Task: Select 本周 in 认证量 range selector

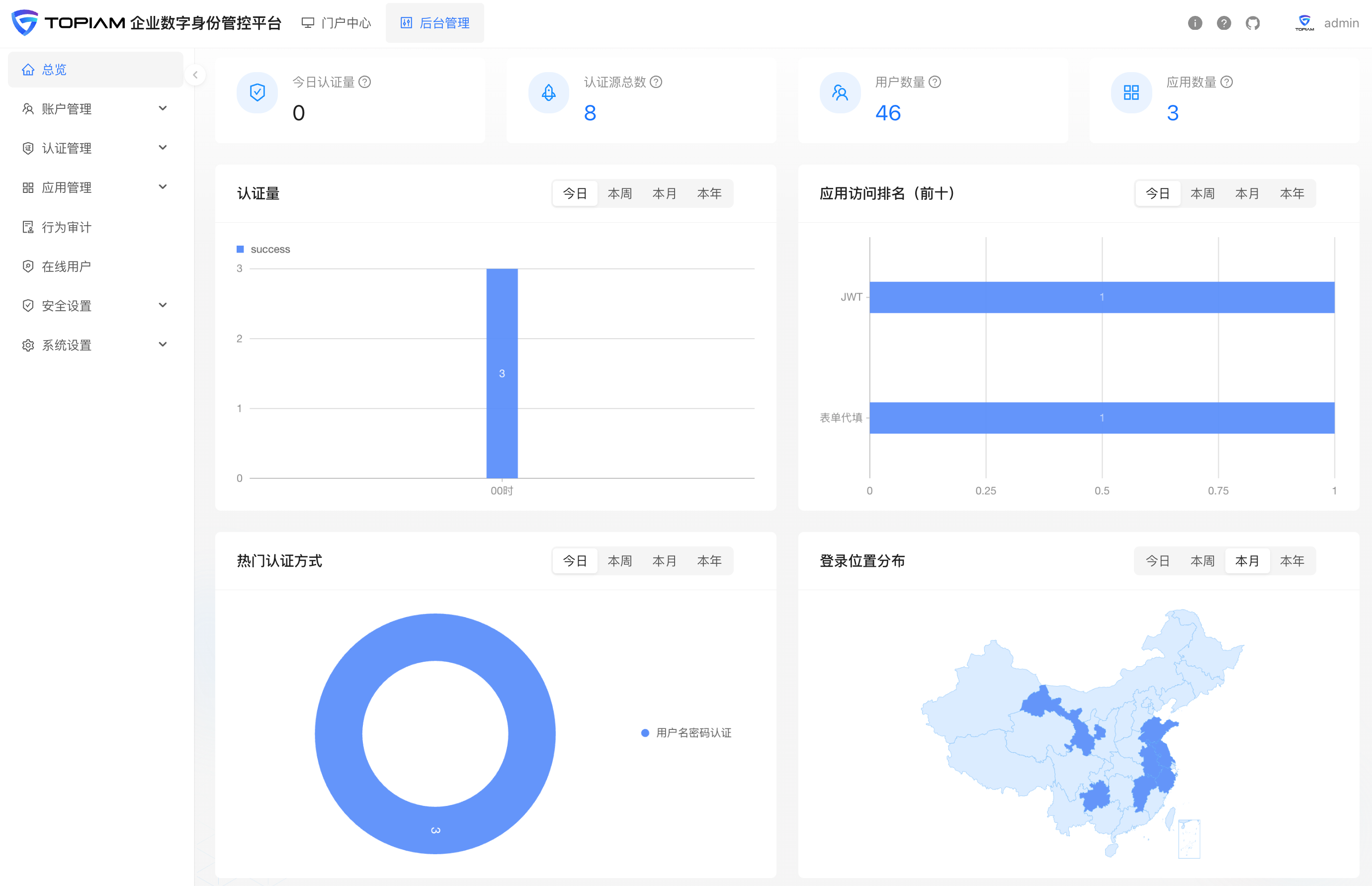Action: (x=619, y=193)
